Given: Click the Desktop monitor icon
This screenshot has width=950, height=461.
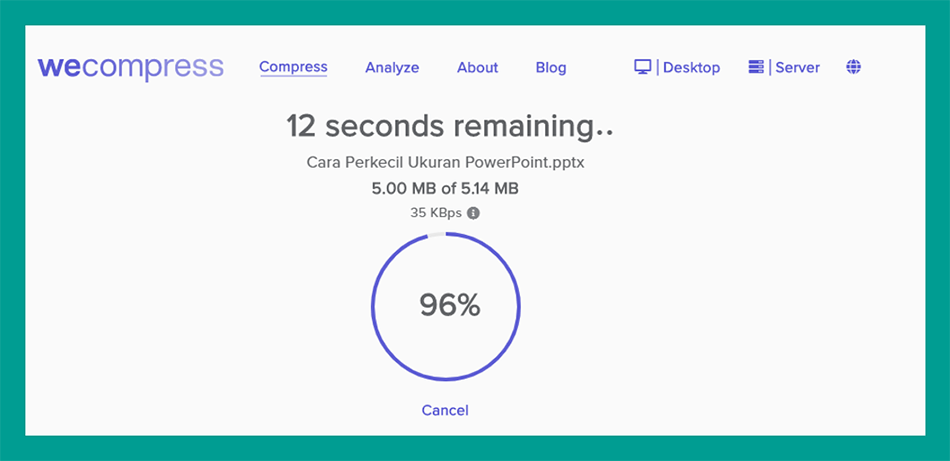Looking at the screenshot, I should click(x=643, y=67).
